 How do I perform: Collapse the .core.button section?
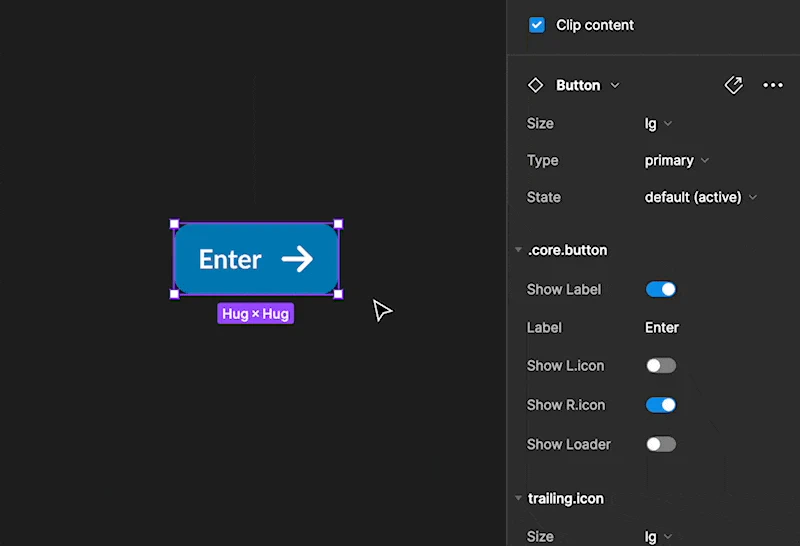pyautogui.click(x=518, y=250)
